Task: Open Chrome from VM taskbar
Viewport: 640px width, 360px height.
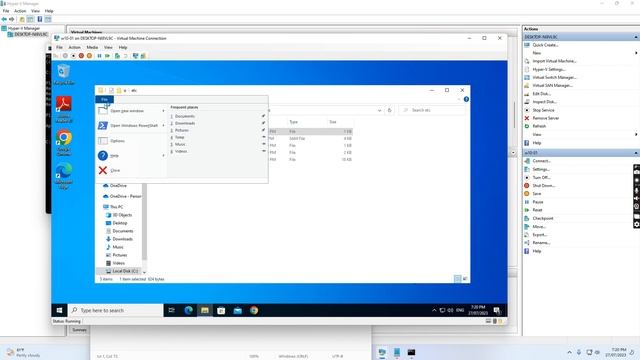Action: [x=254, y=310]
